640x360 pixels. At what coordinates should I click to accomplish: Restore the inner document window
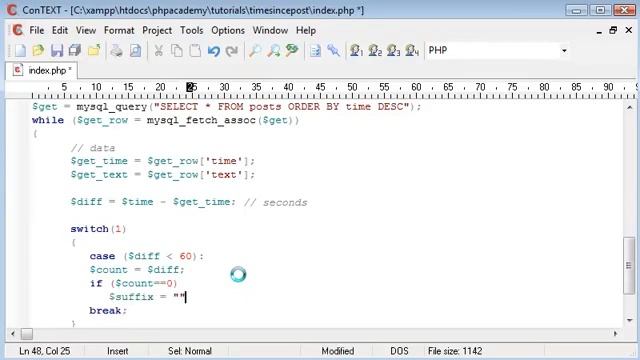[x=613, y=30]
